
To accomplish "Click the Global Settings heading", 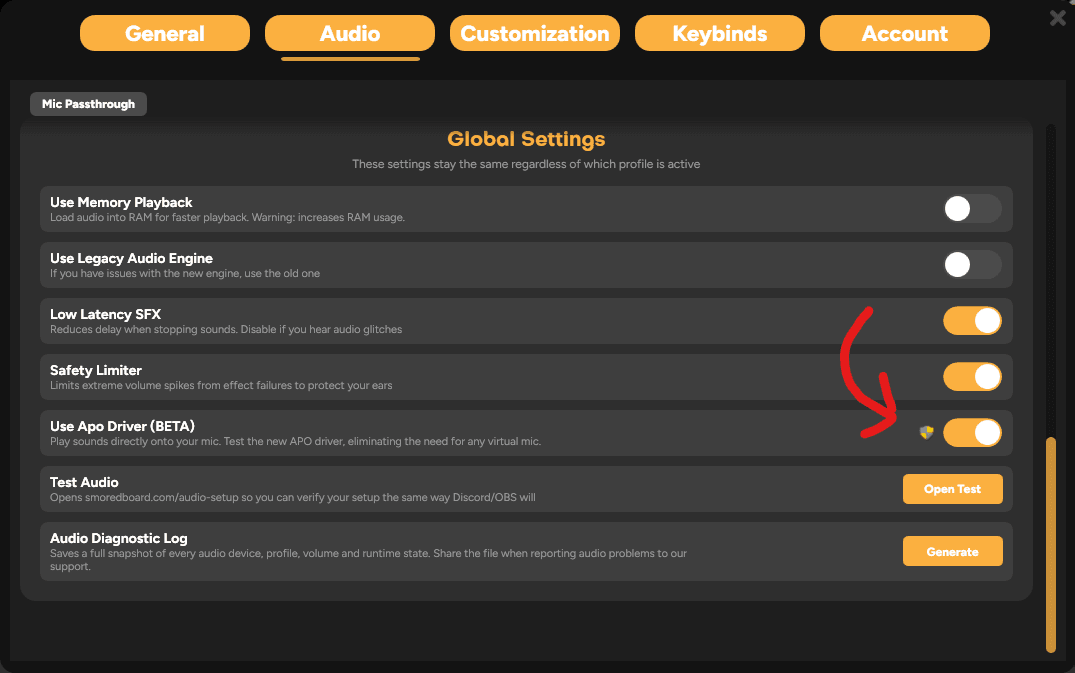I will pyautogui.click(x=526, y=139).
